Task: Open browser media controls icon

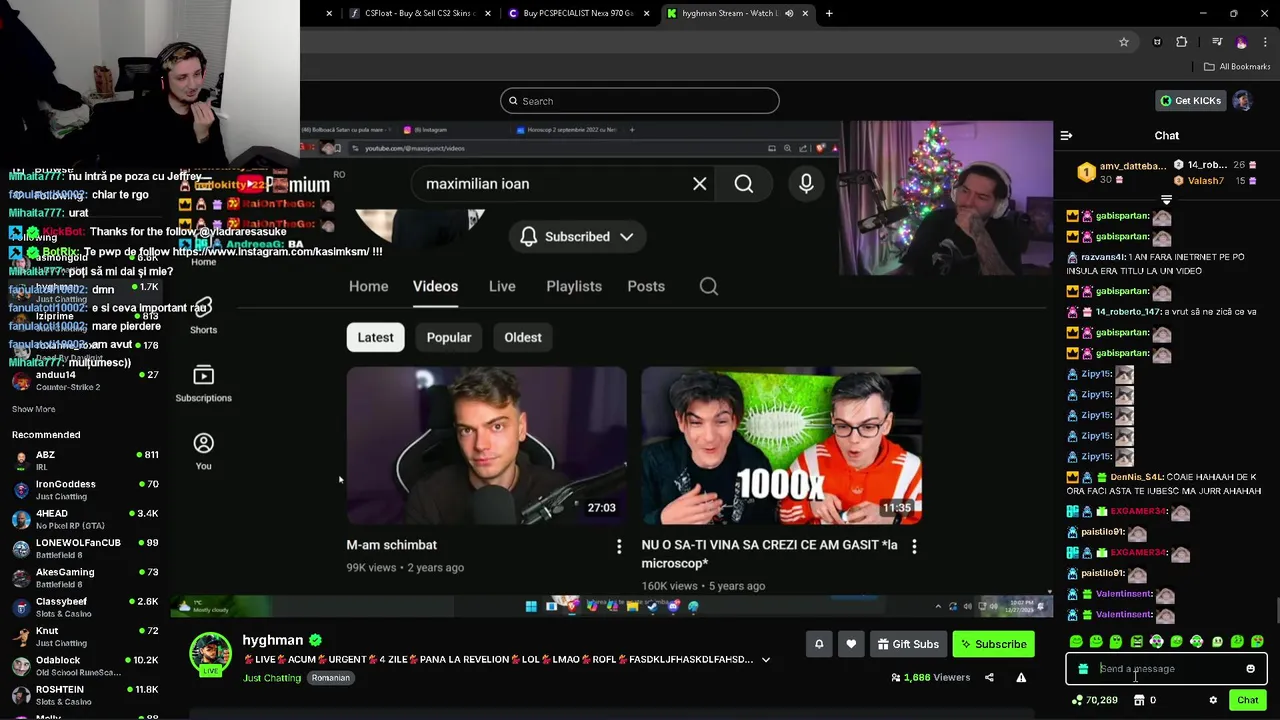Action: 1216,42
